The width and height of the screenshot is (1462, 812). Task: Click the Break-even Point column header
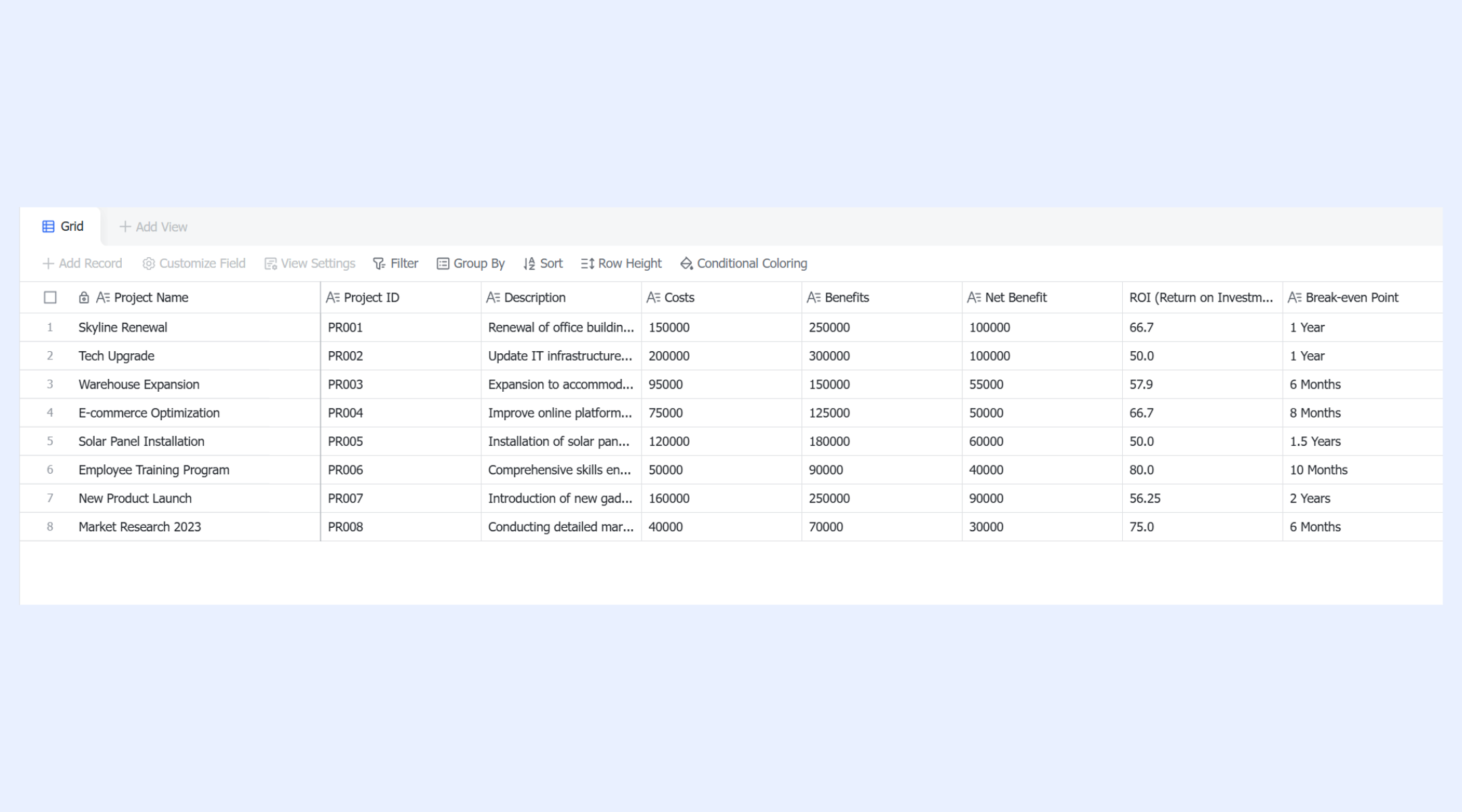1363,298
